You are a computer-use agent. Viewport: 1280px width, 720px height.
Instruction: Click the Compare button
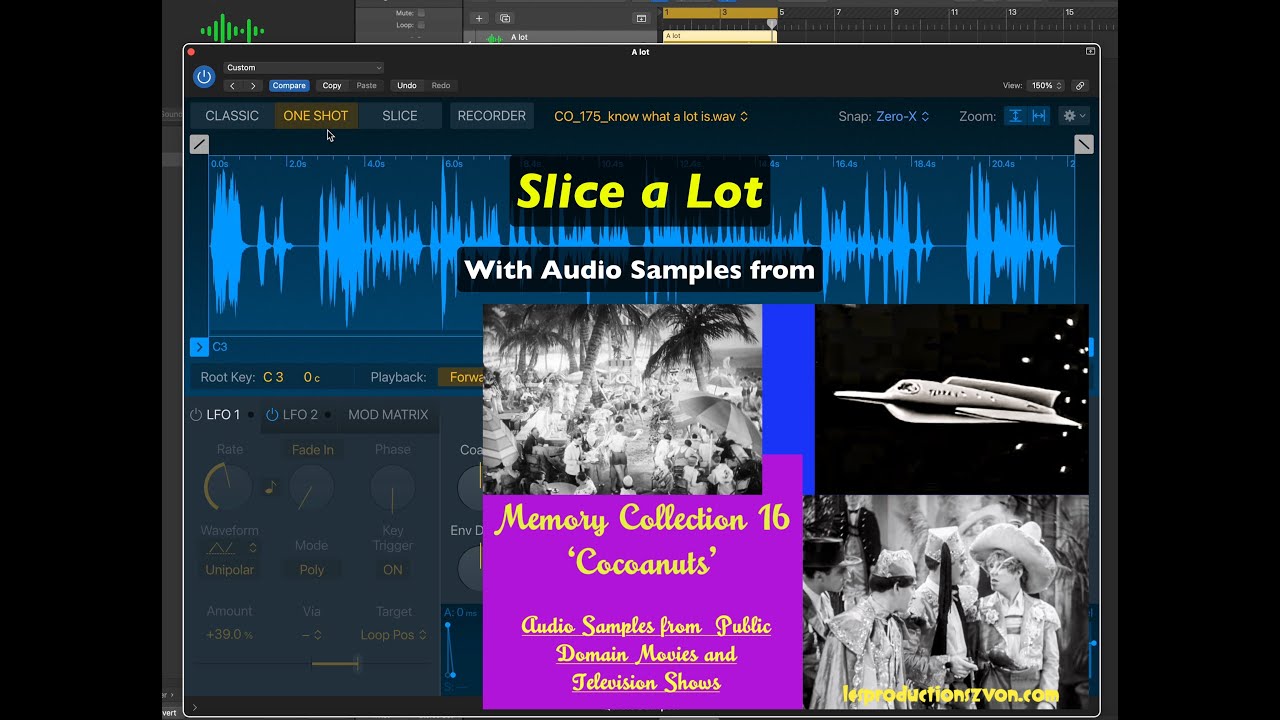click(x=289, y=86)
